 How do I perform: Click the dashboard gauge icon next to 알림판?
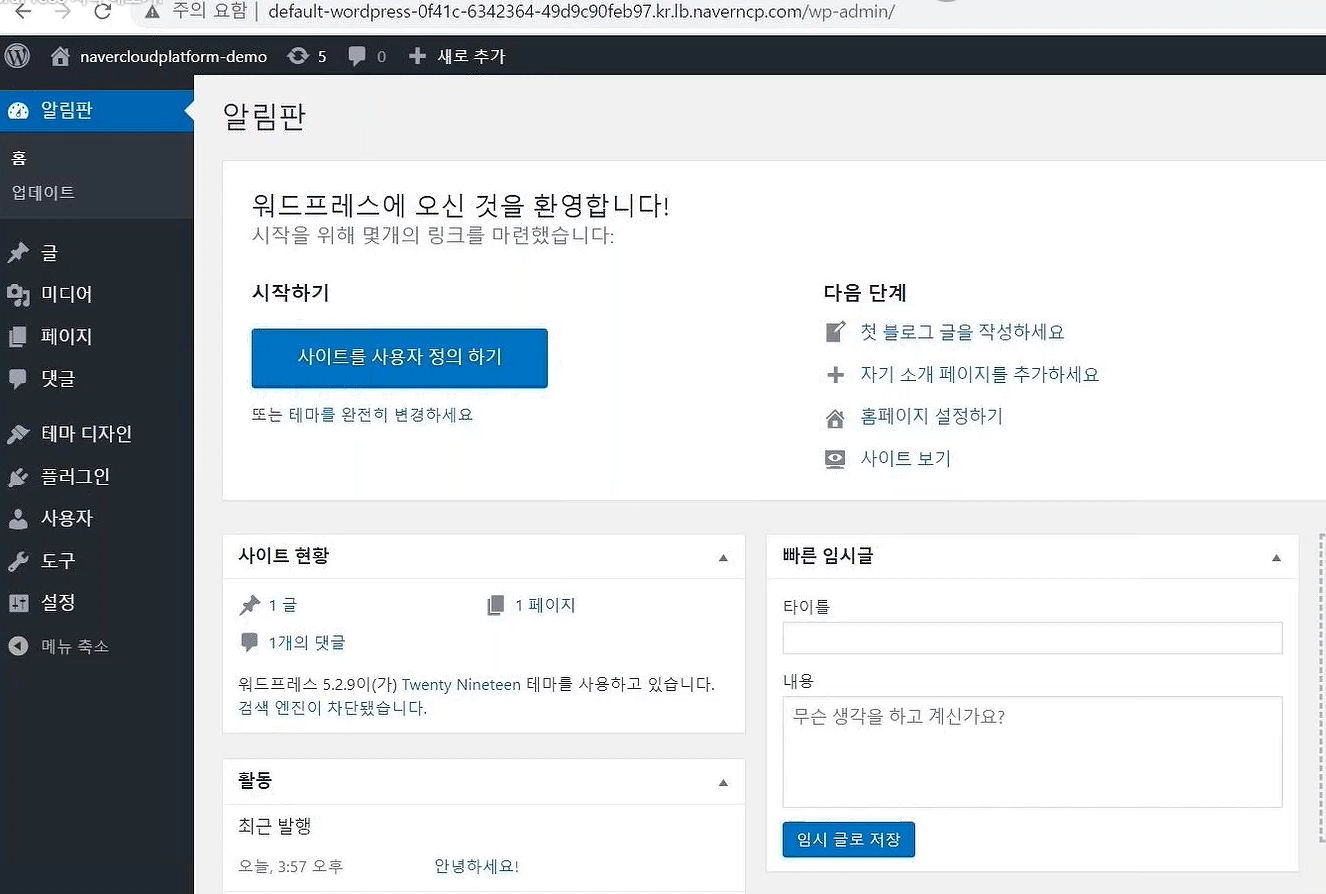coord(18,110)
